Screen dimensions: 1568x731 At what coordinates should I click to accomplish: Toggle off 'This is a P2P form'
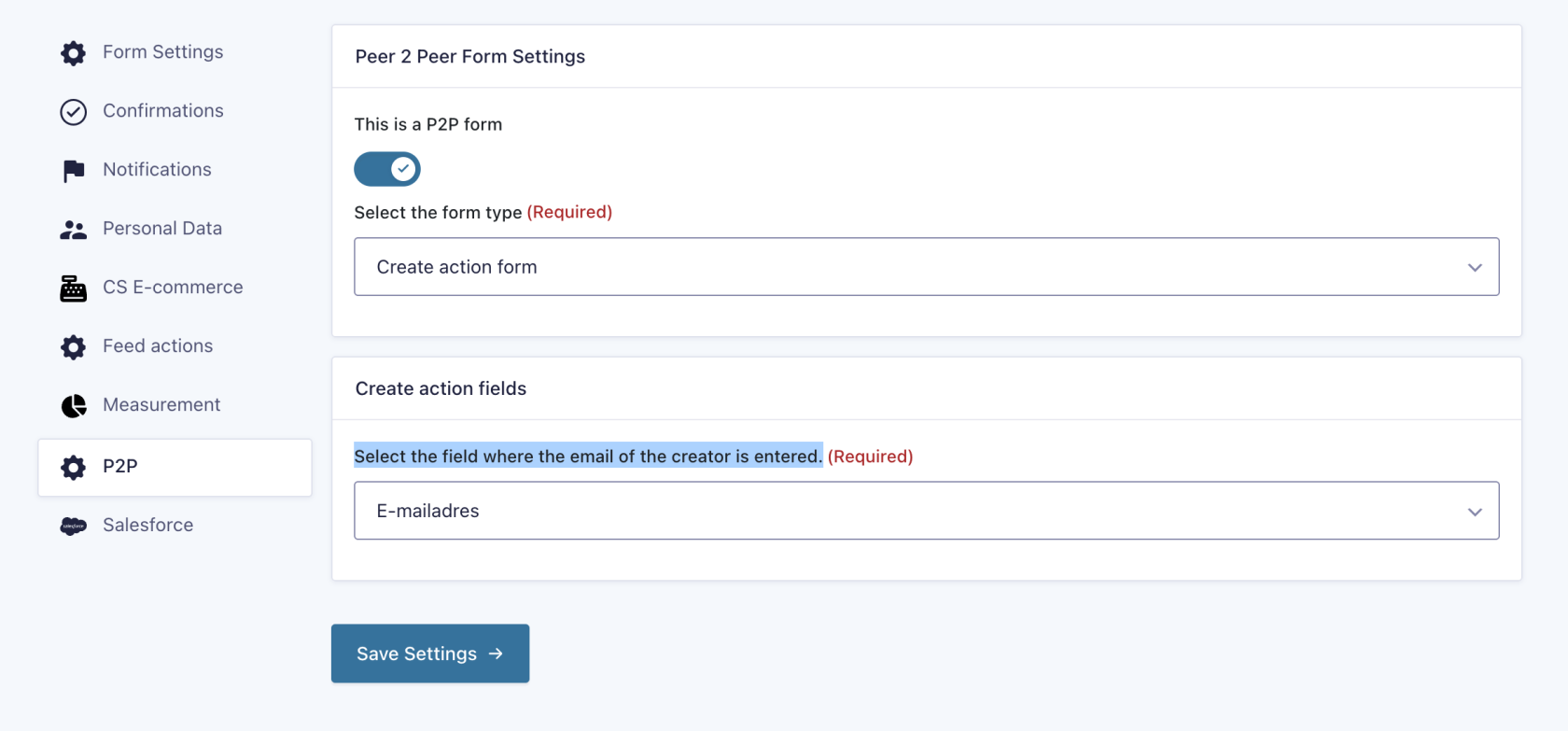coord(386,169)
